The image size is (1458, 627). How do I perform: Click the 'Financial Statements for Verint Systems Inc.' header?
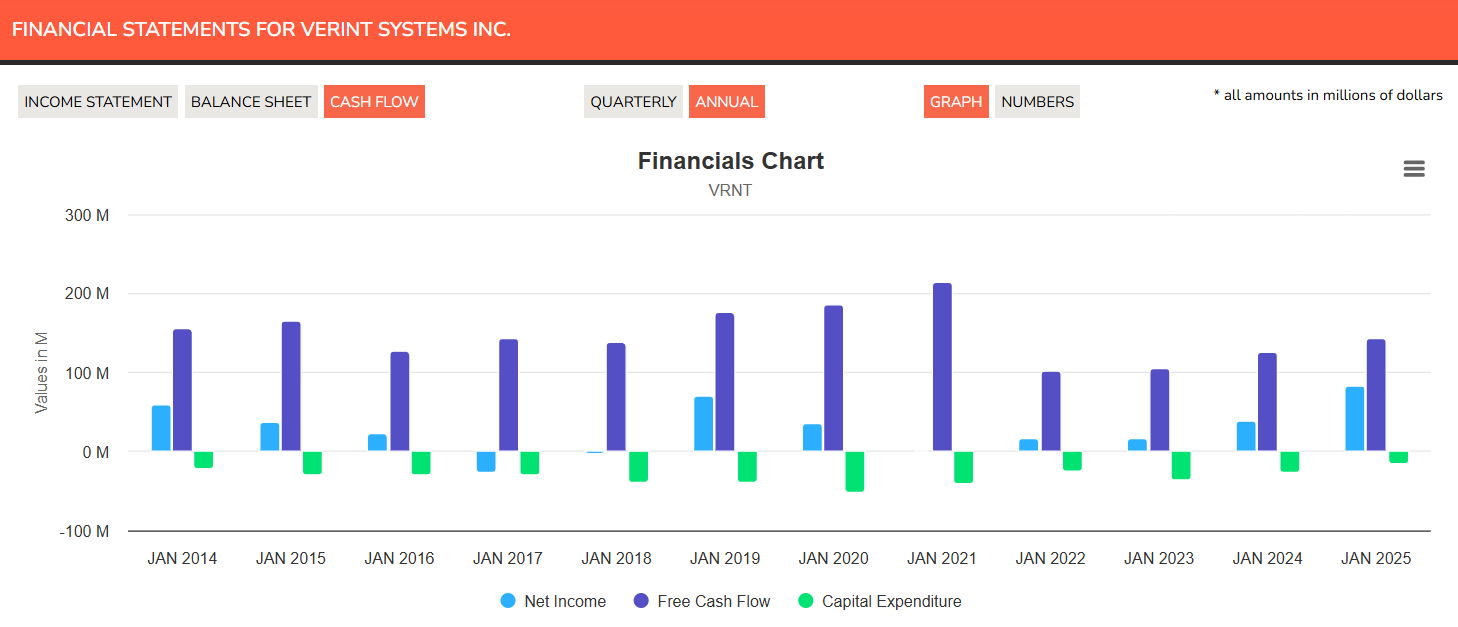(261, 30)
